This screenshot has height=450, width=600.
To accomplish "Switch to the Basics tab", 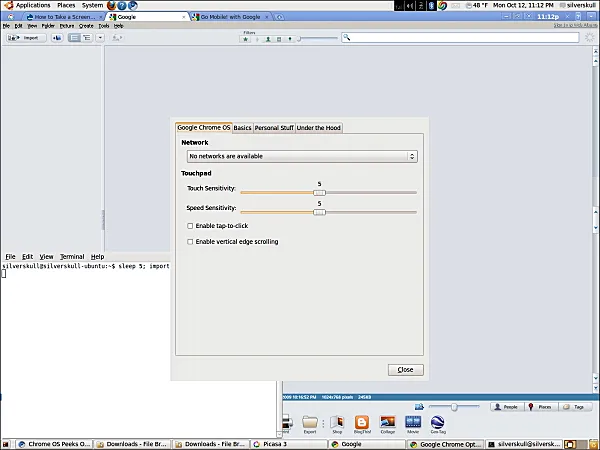I will [x=242, y=128].
